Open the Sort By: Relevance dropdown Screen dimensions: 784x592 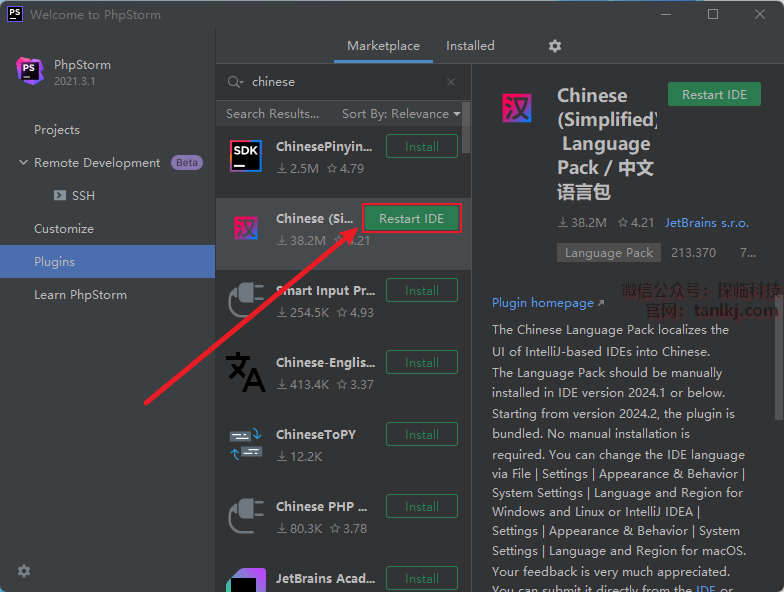tap(401, 114)
